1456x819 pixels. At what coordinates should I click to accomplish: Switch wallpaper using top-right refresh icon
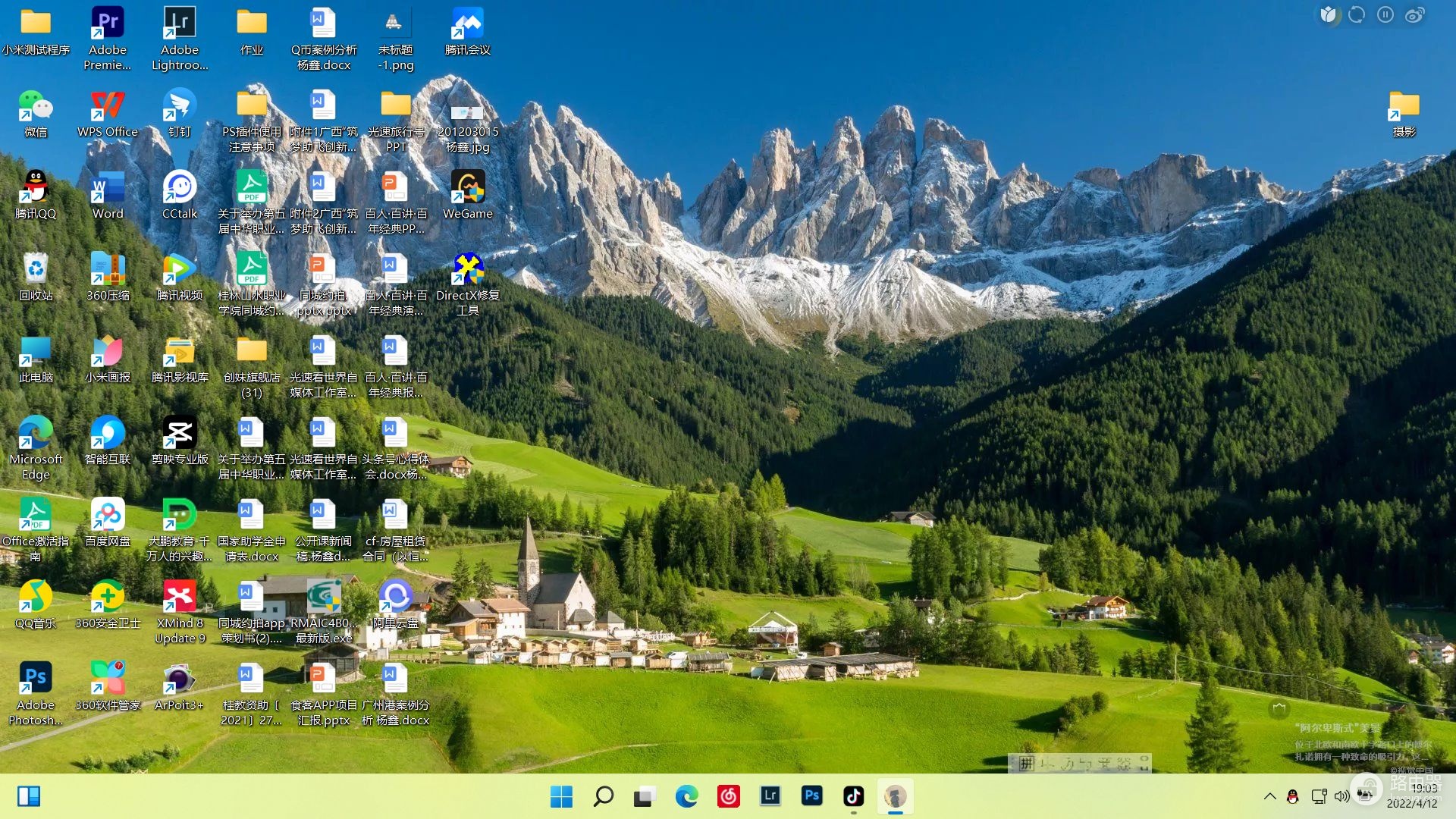(x=1357, y=14)
